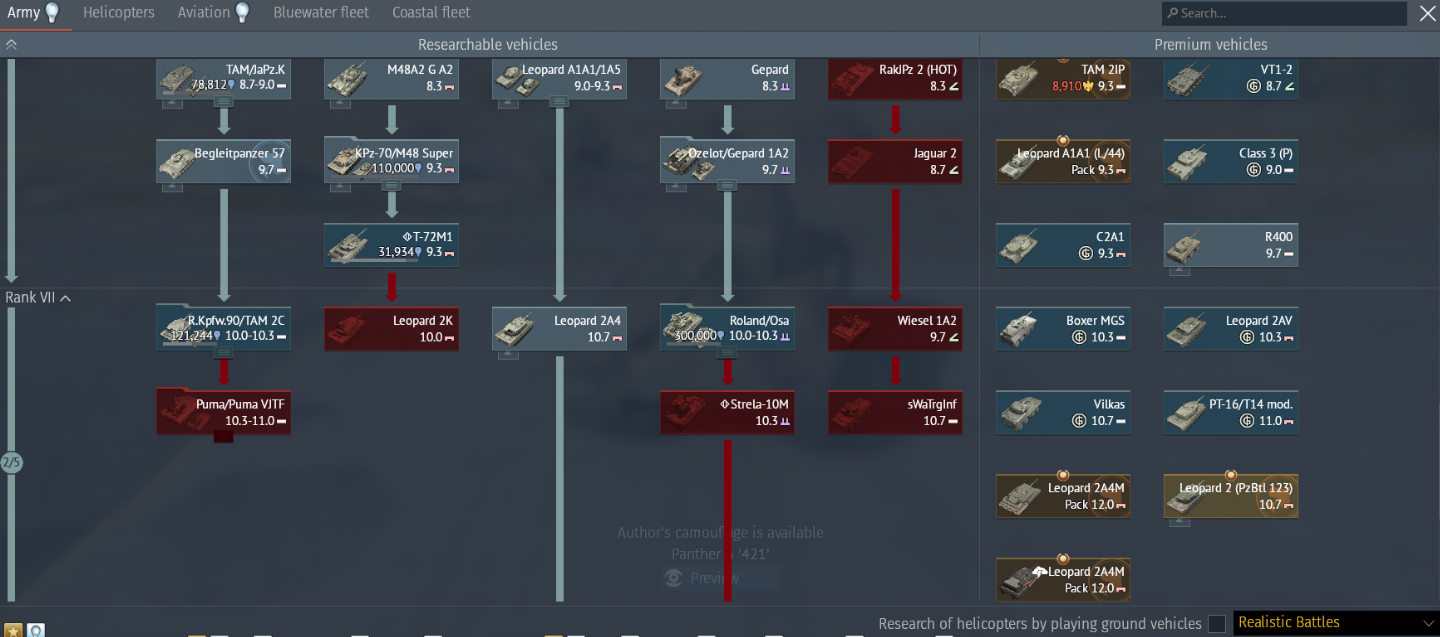1440x637 pixels.
Task: Select the premium VT1-2 vehicle
Action: pos(1232,78)
